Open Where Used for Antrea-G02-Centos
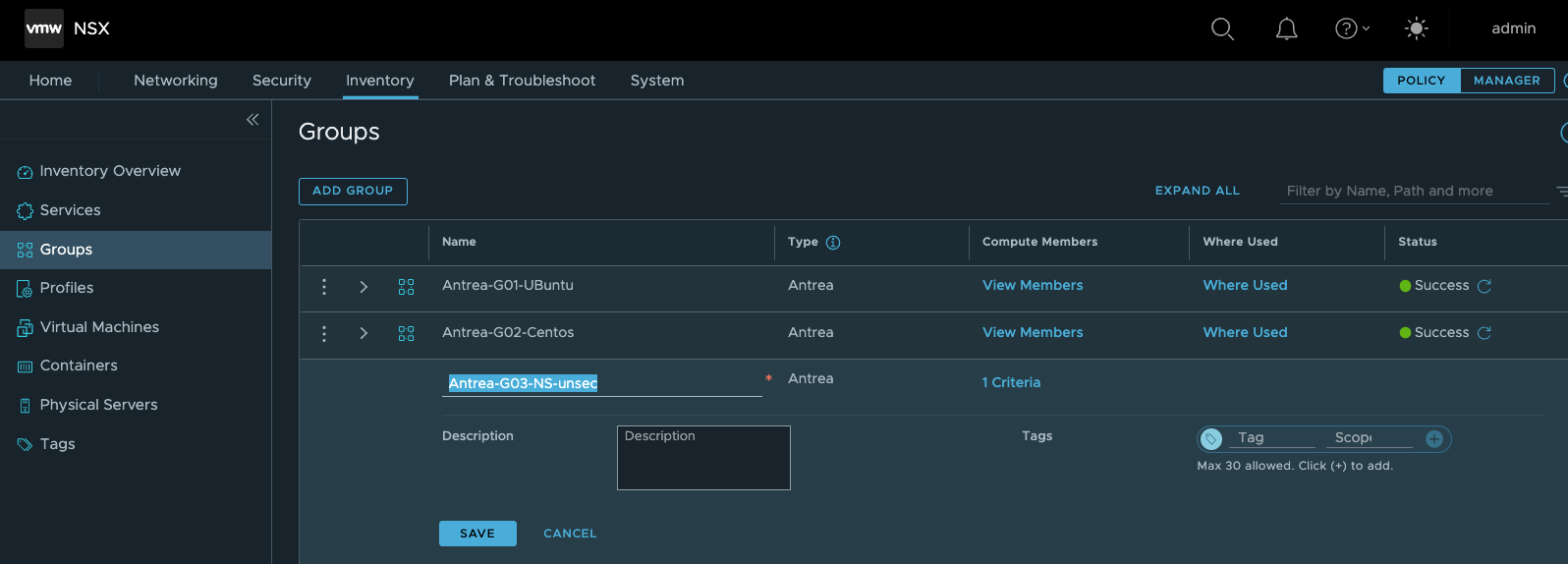Screen dimensions: 1568x564 1245,332
